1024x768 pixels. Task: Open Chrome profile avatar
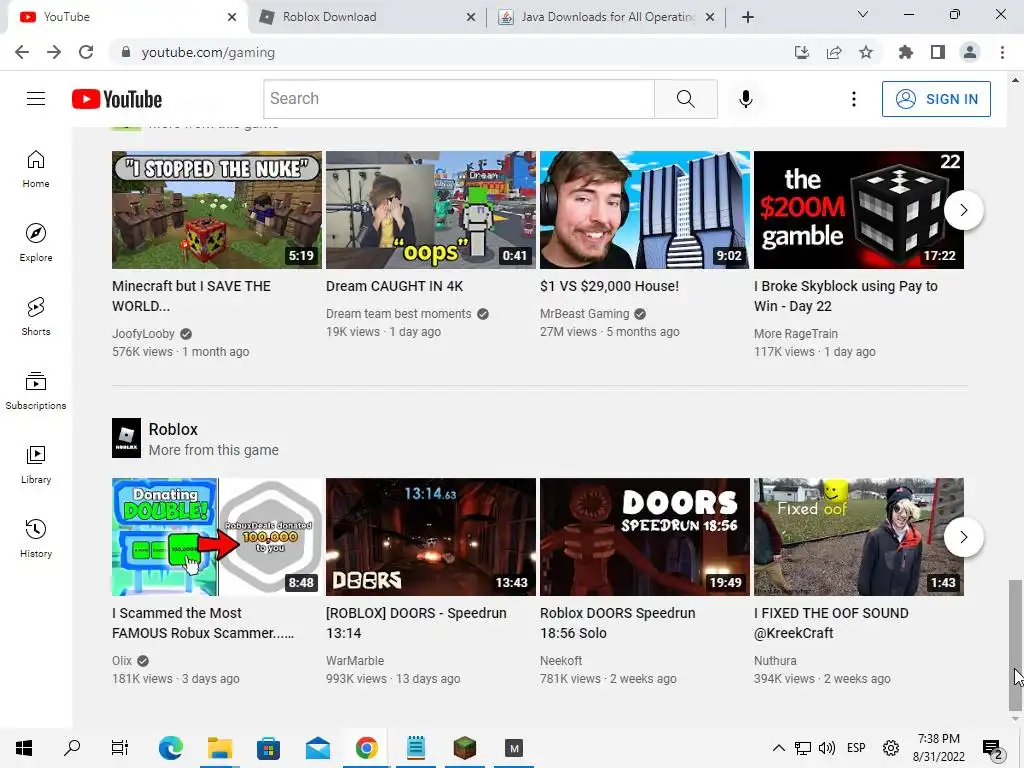coord(970,52)
